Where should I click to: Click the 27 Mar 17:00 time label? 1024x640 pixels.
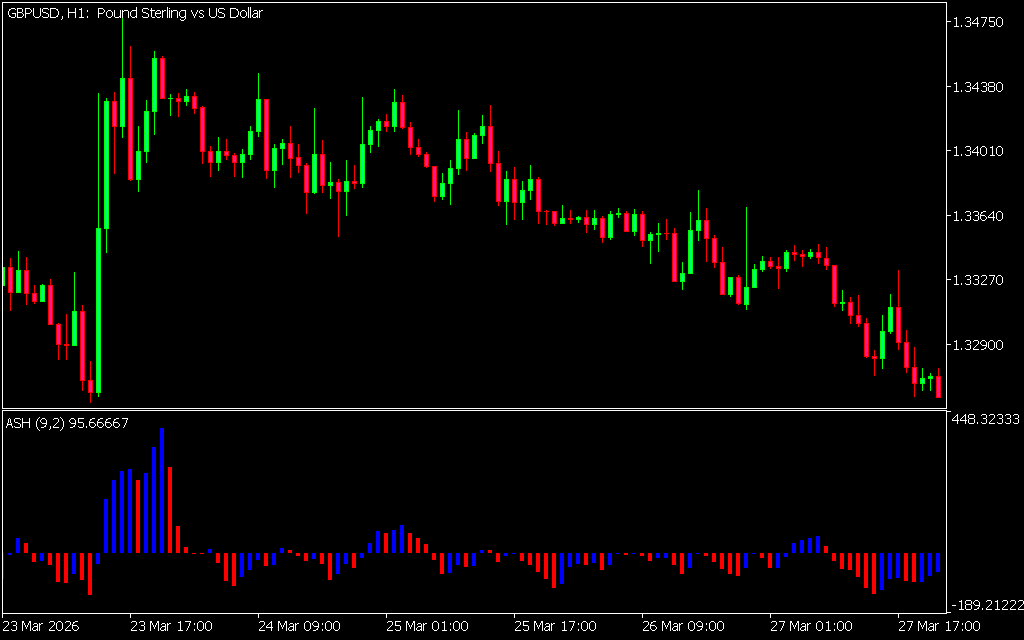click(937, 626)
